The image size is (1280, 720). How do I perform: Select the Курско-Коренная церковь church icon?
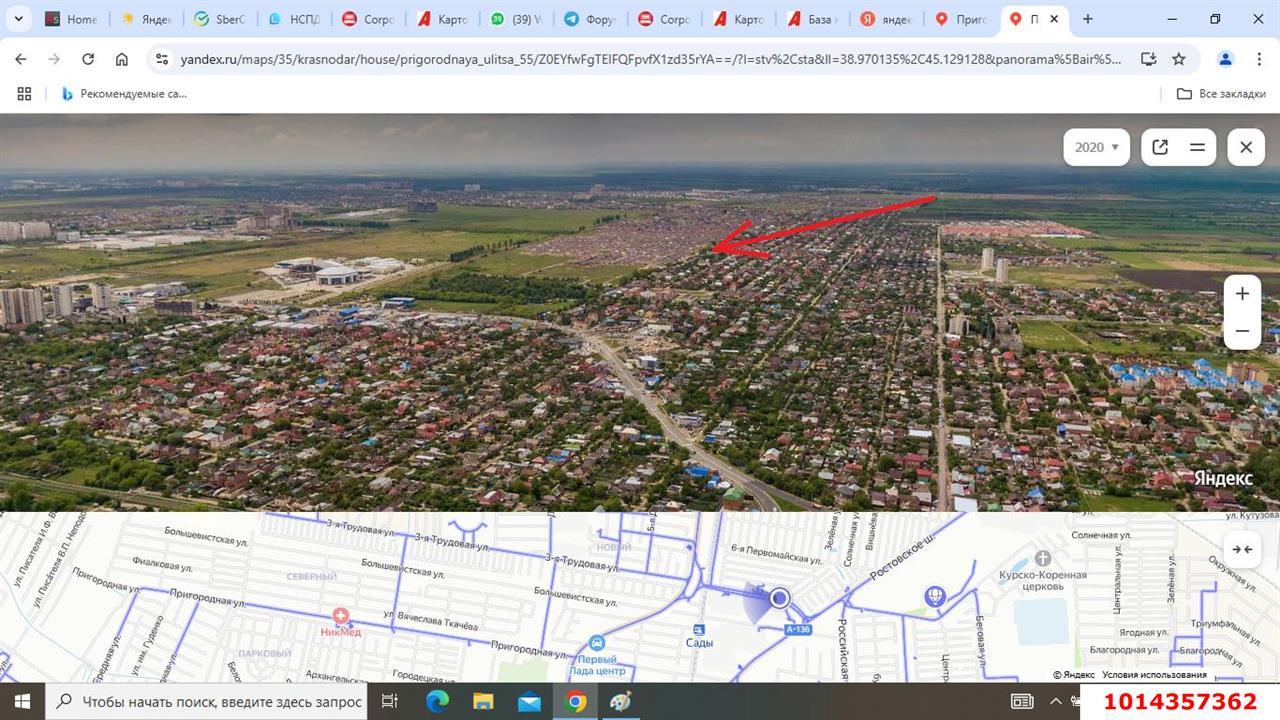(x=1042, y=559)
